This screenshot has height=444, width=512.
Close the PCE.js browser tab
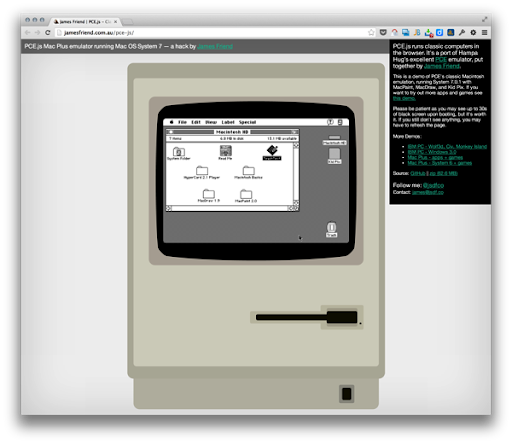(x=115, y=22)
